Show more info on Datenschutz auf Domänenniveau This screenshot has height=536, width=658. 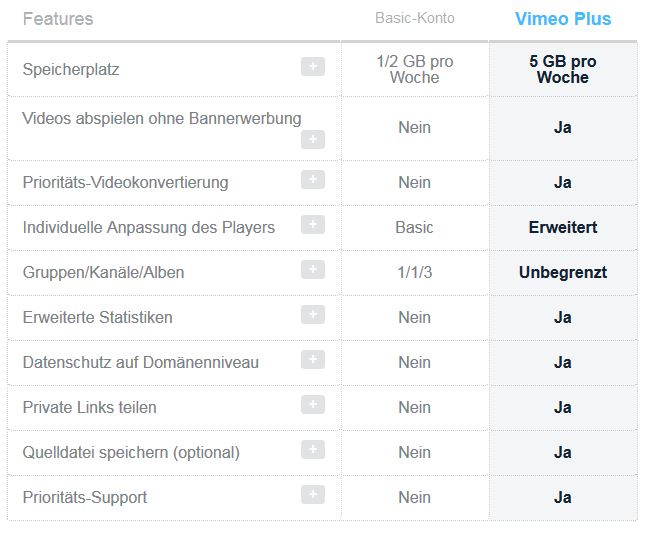[313, 360]
